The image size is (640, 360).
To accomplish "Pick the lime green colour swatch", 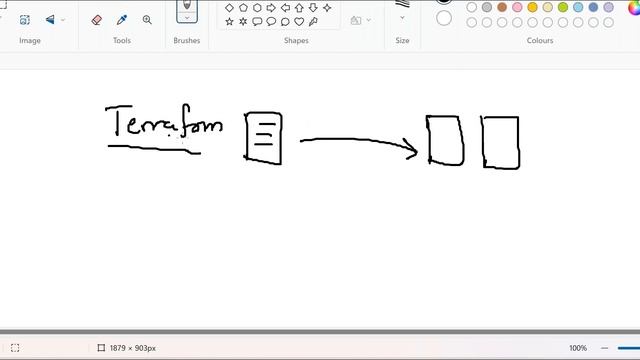I will click(563, 7).
